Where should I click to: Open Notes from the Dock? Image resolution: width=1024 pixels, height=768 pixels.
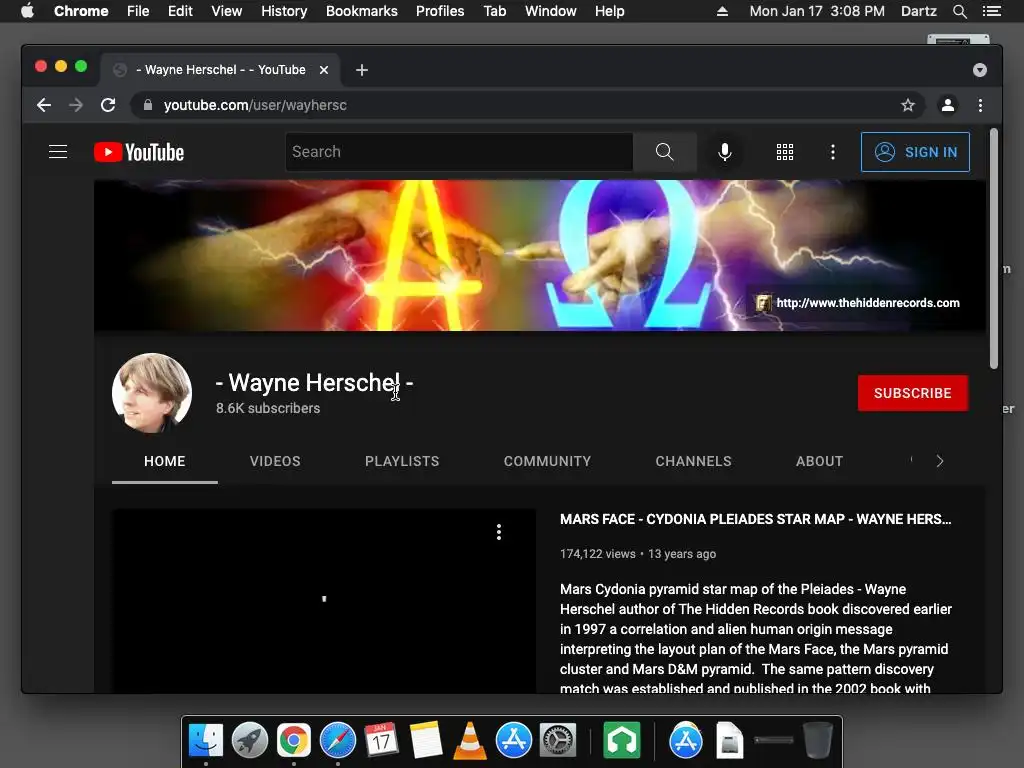tap(426, 741)
